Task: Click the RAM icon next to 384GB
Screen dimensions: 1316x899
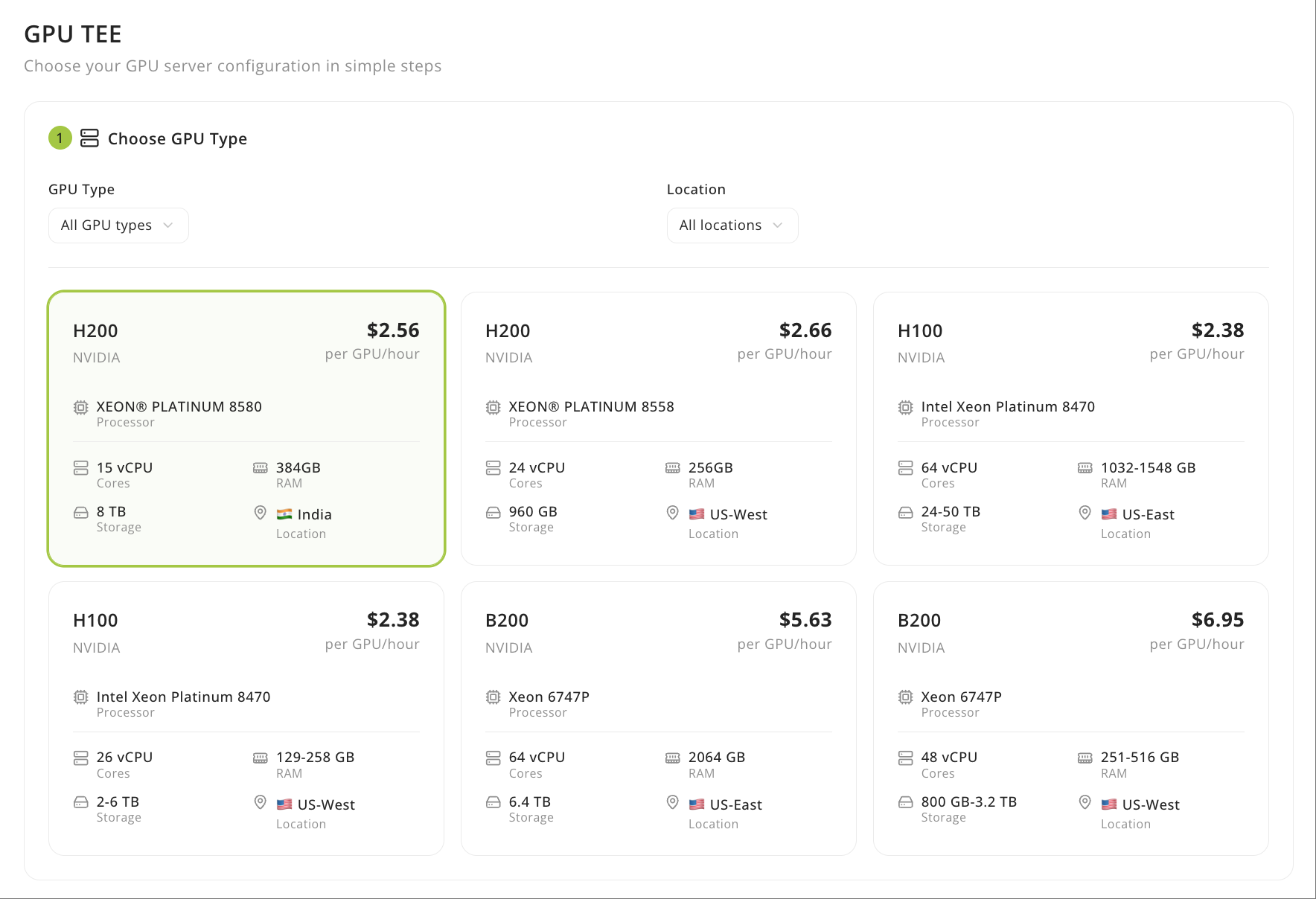Action: 261,468
